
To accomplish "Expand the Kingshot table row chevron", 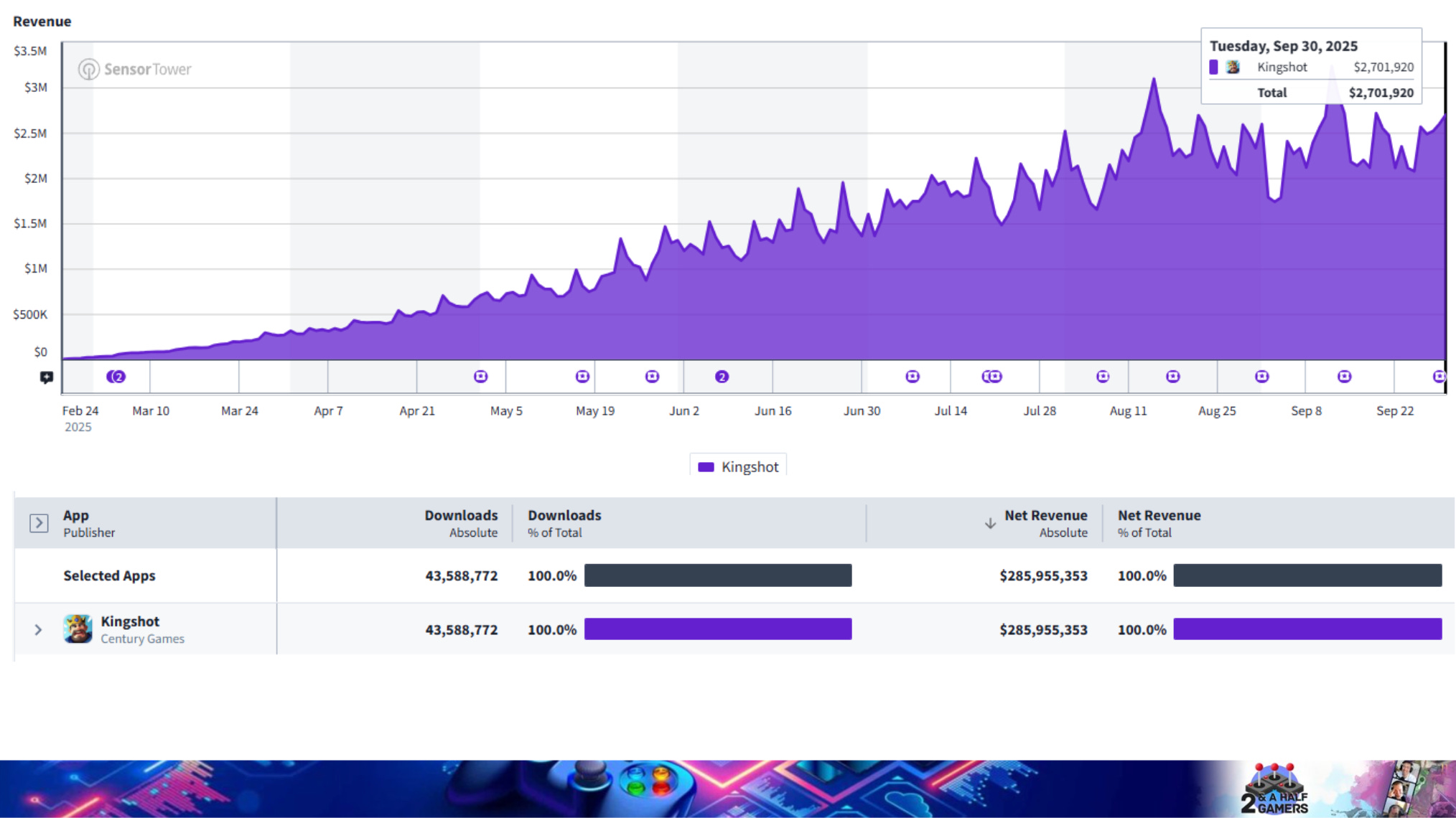I will click(x=38, y=630).
